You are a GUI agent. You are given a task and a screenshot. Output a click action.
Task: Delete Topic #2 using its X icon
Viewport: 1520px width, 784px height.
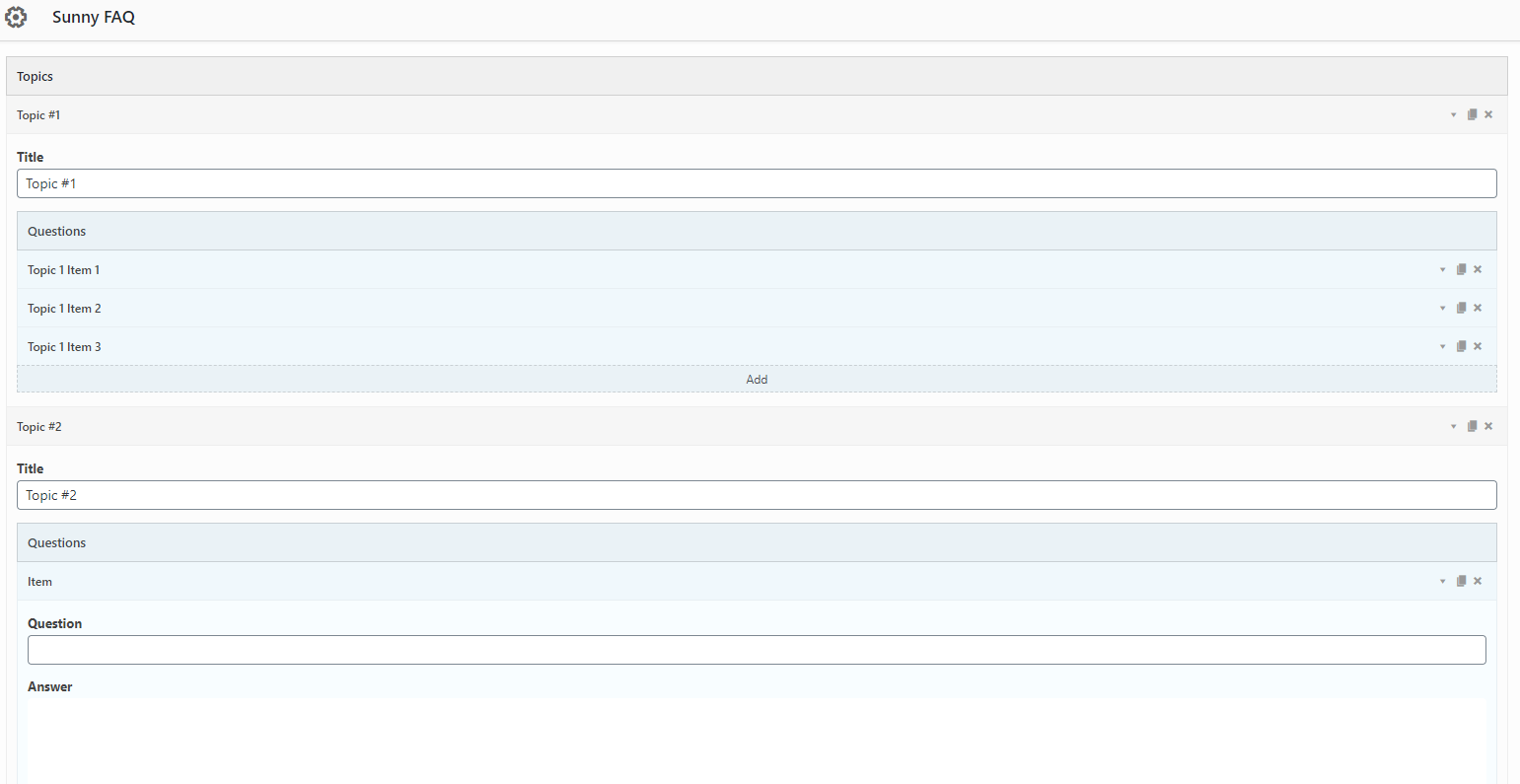click(1488, 426)
